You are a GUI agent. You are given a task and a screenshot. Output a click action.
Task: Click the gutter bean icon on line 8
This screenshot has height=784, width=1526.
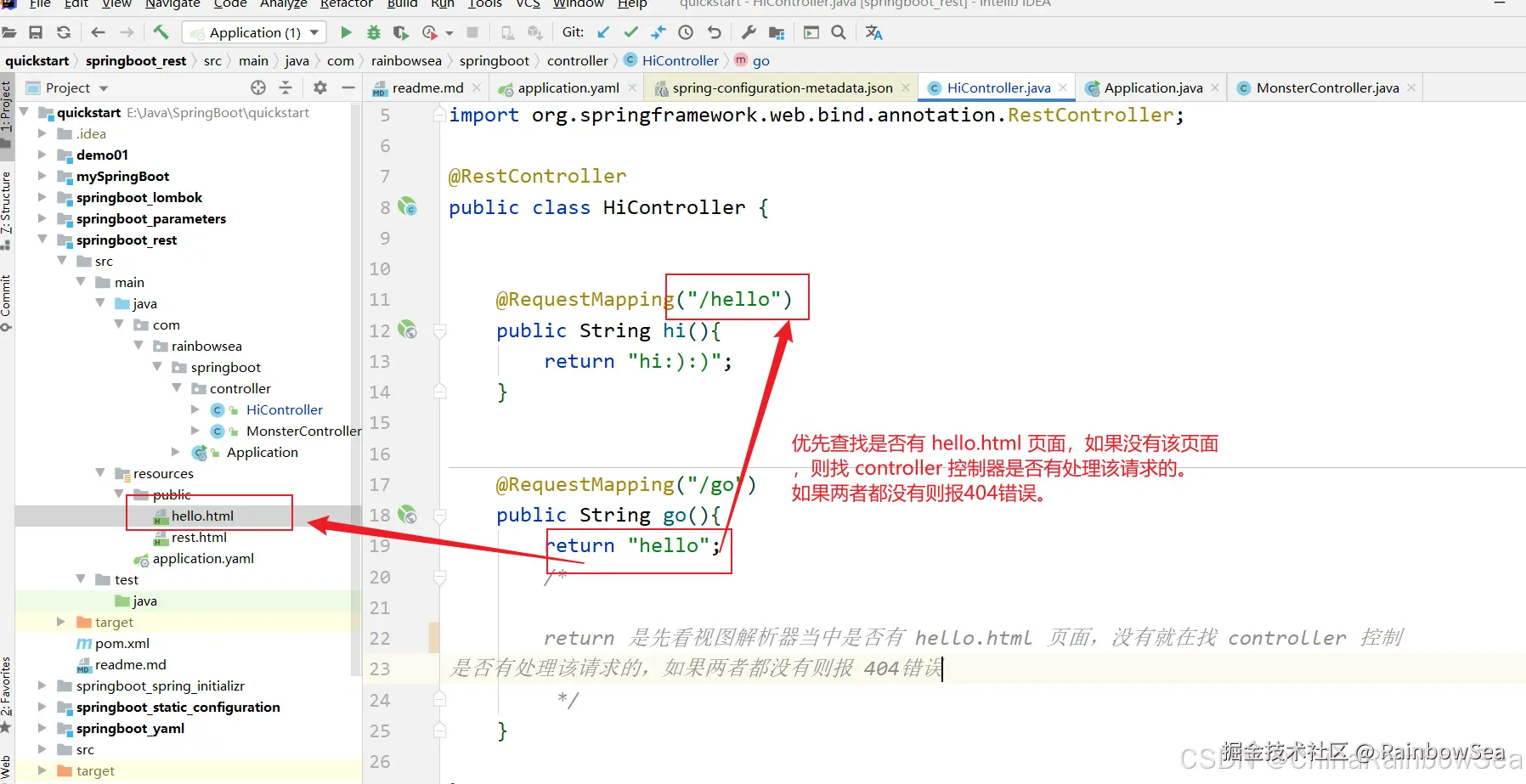point(409,206)
